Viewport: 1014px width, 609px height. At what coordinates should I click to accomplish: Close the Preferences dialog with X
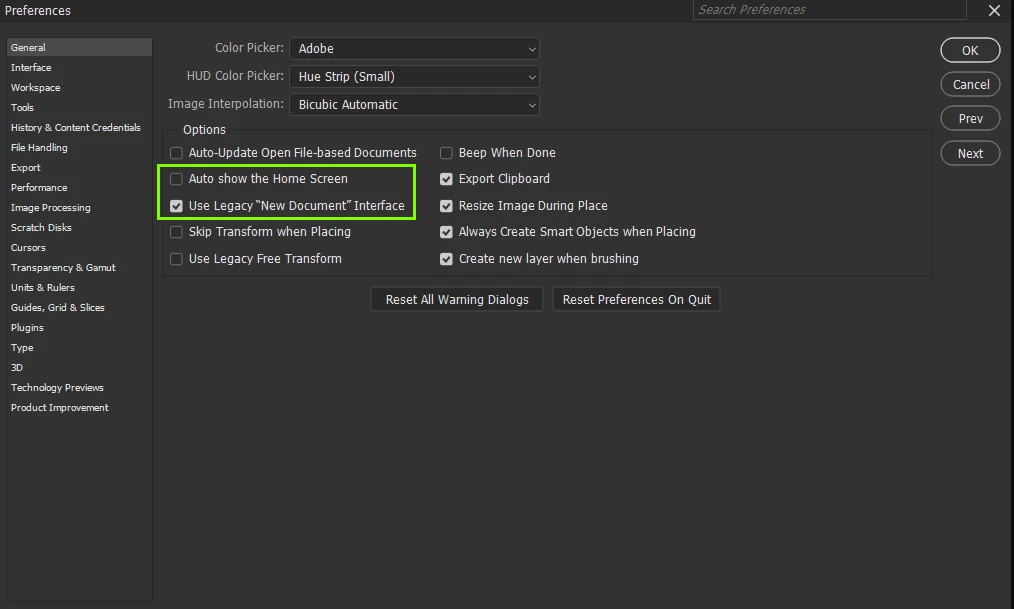coord(994,10)
